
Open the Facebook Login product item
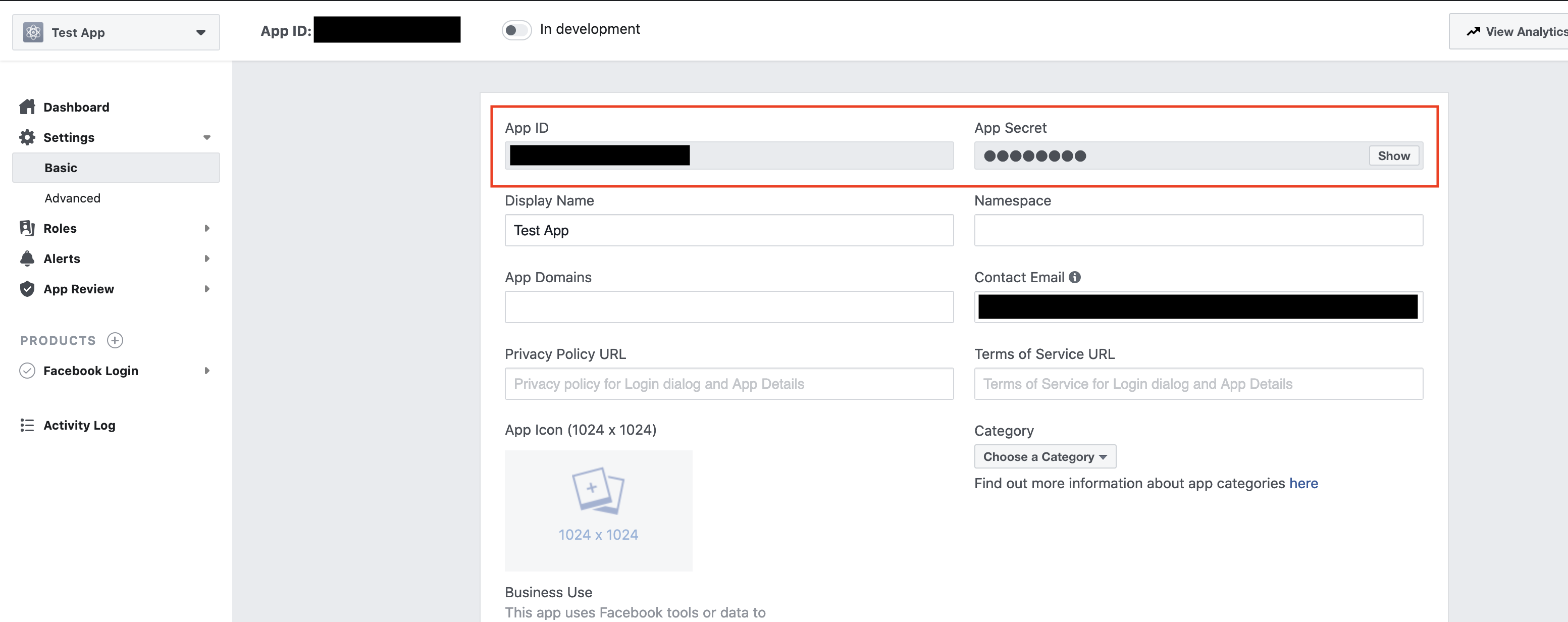pyautogui.click(x=91, y=371)
